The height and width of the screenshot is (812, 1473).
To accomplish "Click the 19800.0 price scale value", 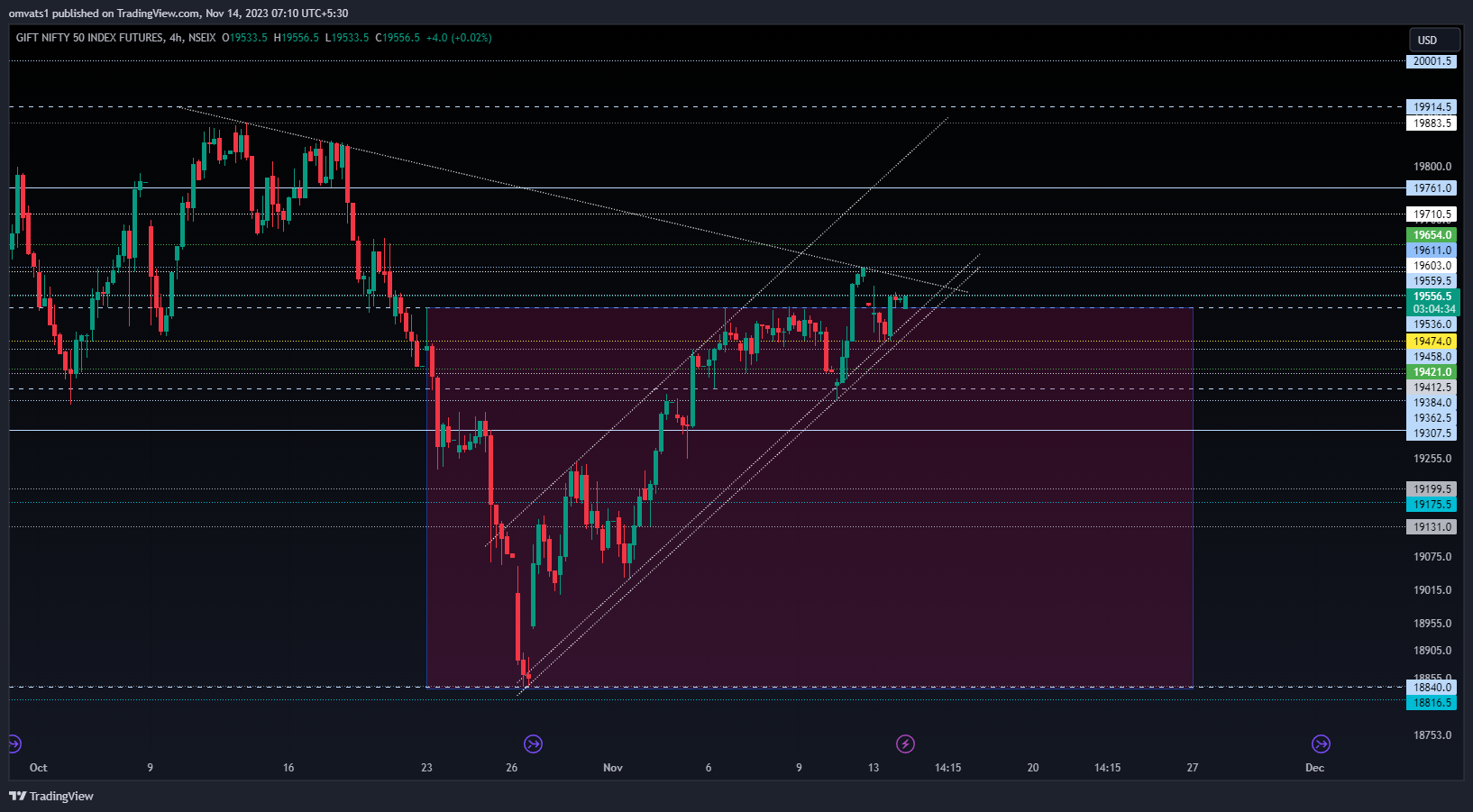I will tap(1432, 167).
